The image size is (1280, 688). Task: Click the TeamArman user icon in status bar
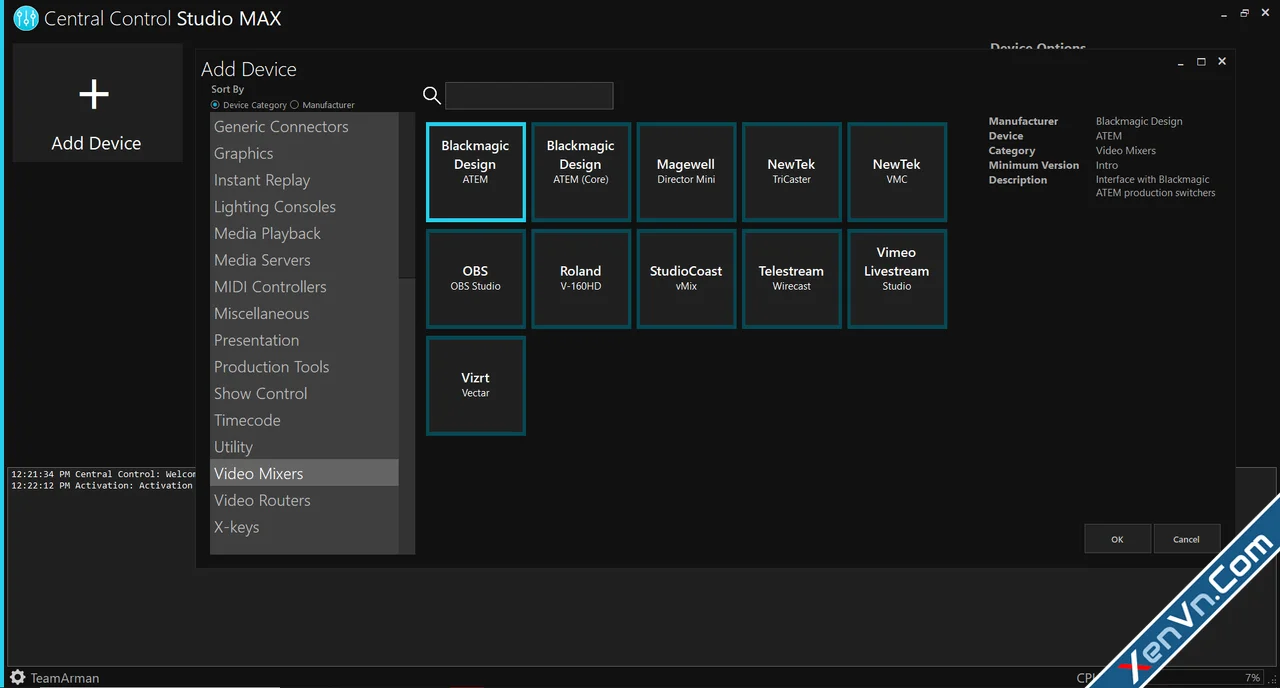pos(18,678)
